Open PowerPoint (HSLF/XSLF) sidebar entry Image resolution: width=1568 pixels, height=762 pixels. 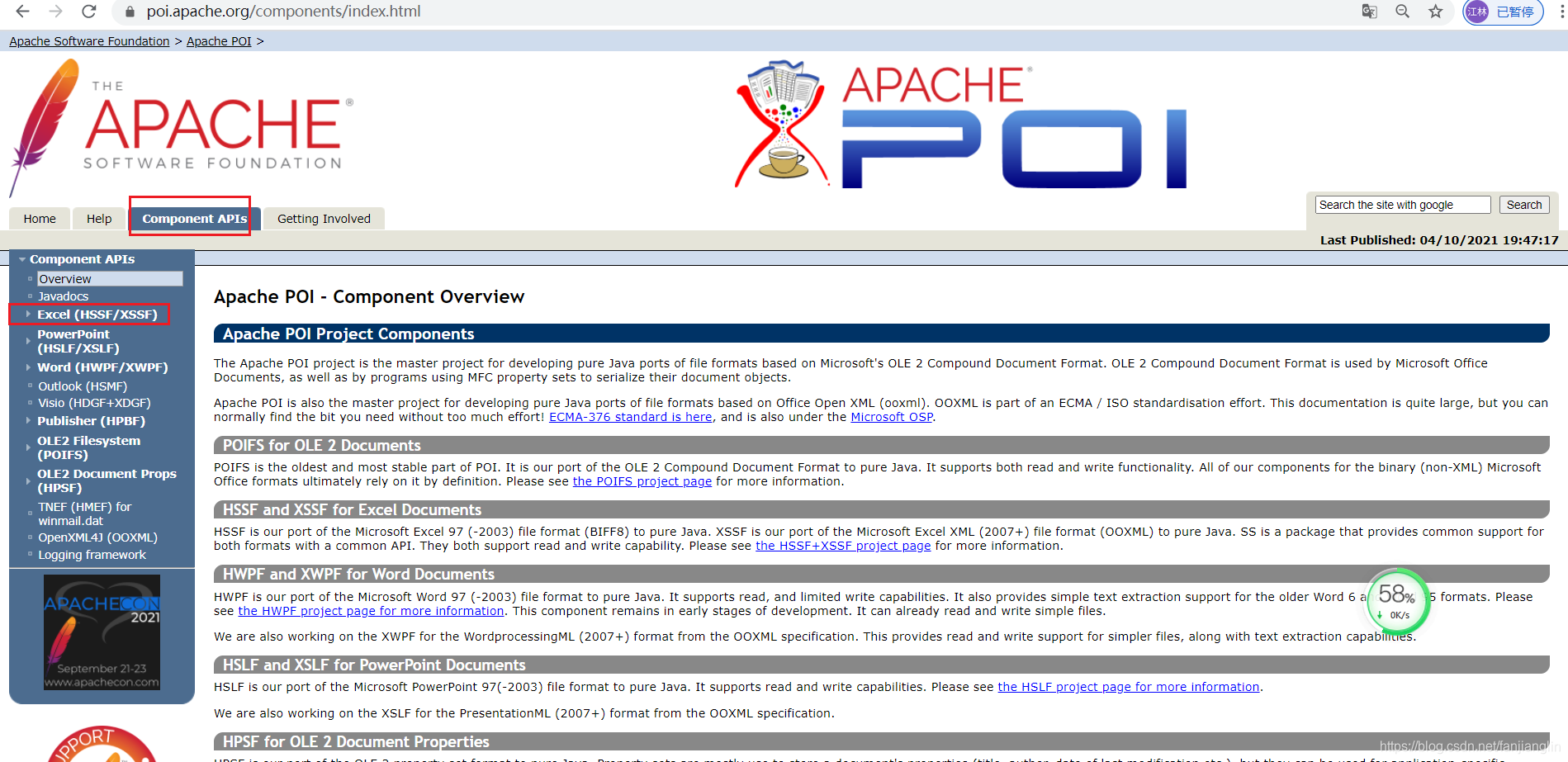[x=78, y=341]
